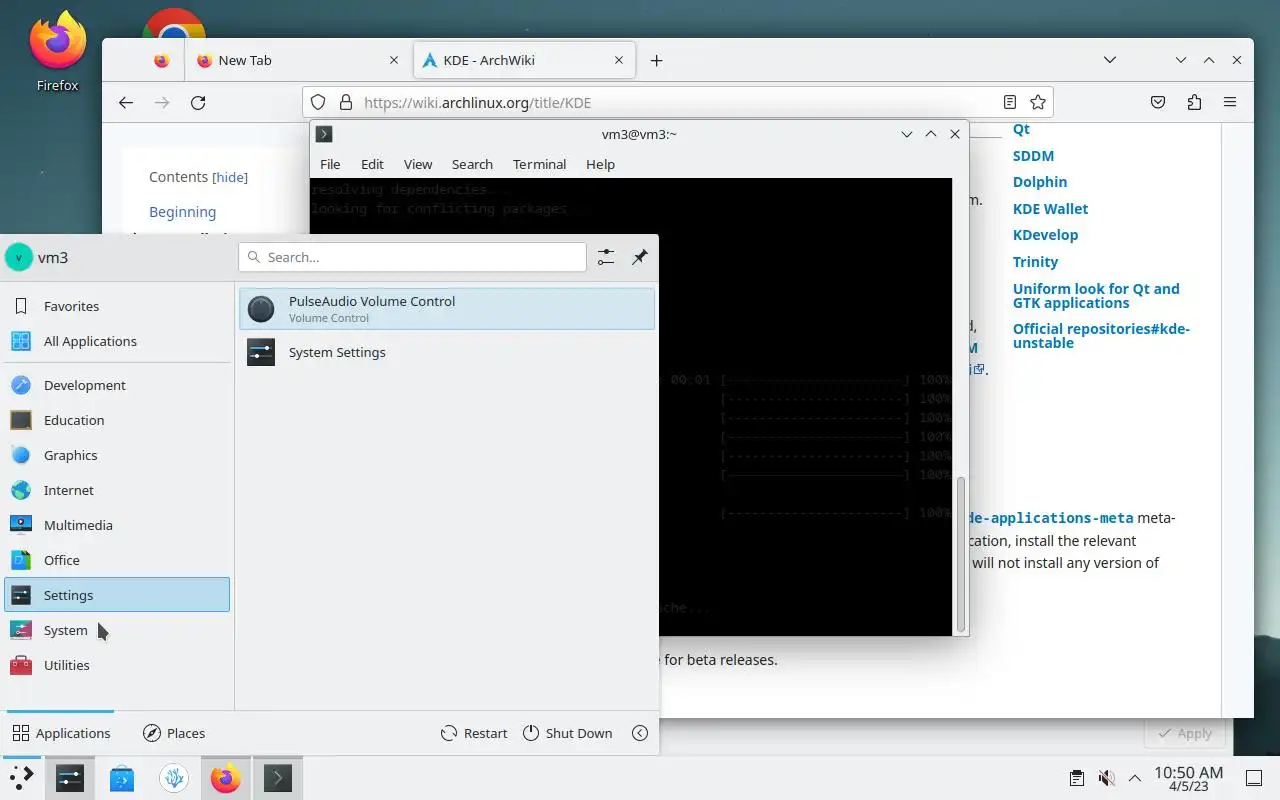The height and width of the screenshot is (800, 1280).
Task: Expand more session options arrow
Action: (x=640, y=733)
